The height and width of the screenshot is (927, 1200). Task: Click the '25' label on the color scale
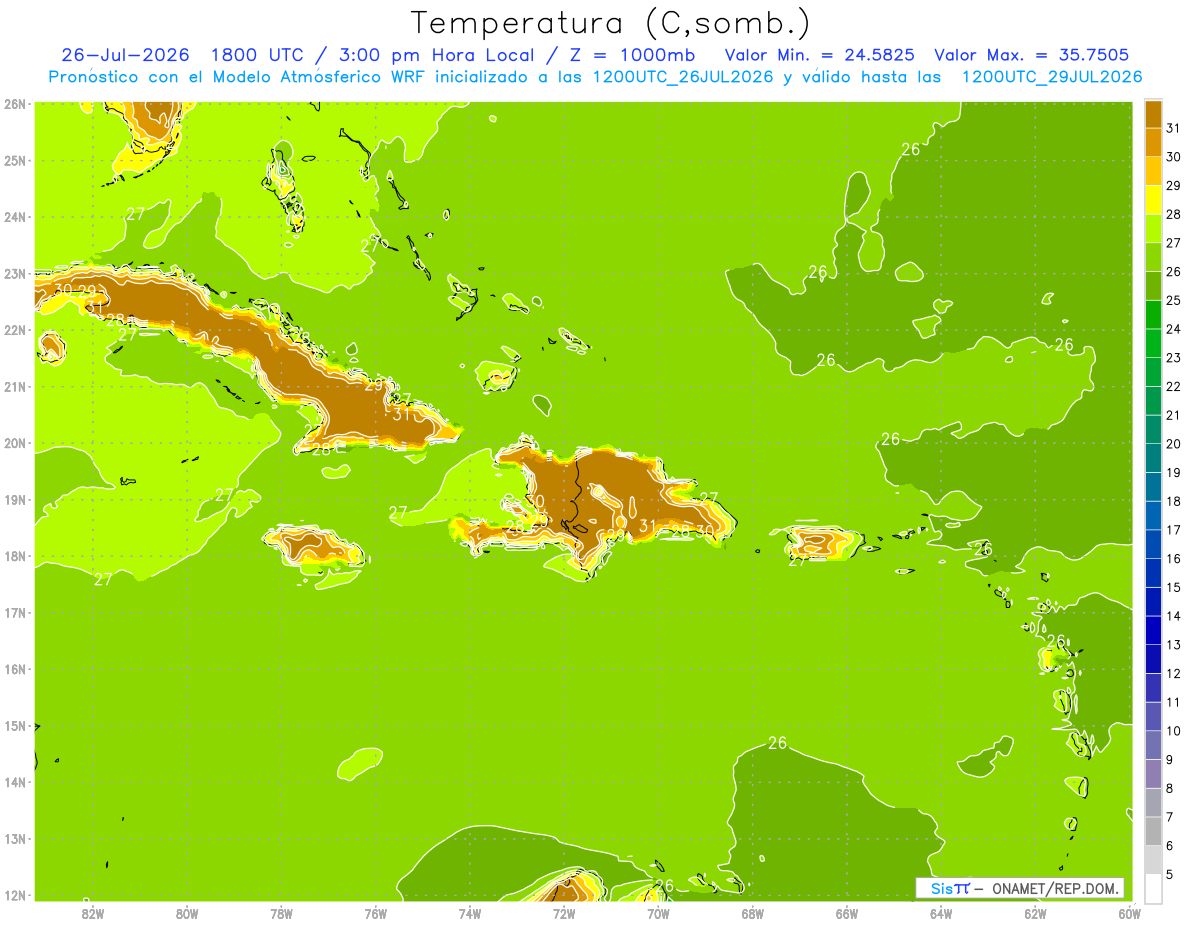coord(1173,300)
